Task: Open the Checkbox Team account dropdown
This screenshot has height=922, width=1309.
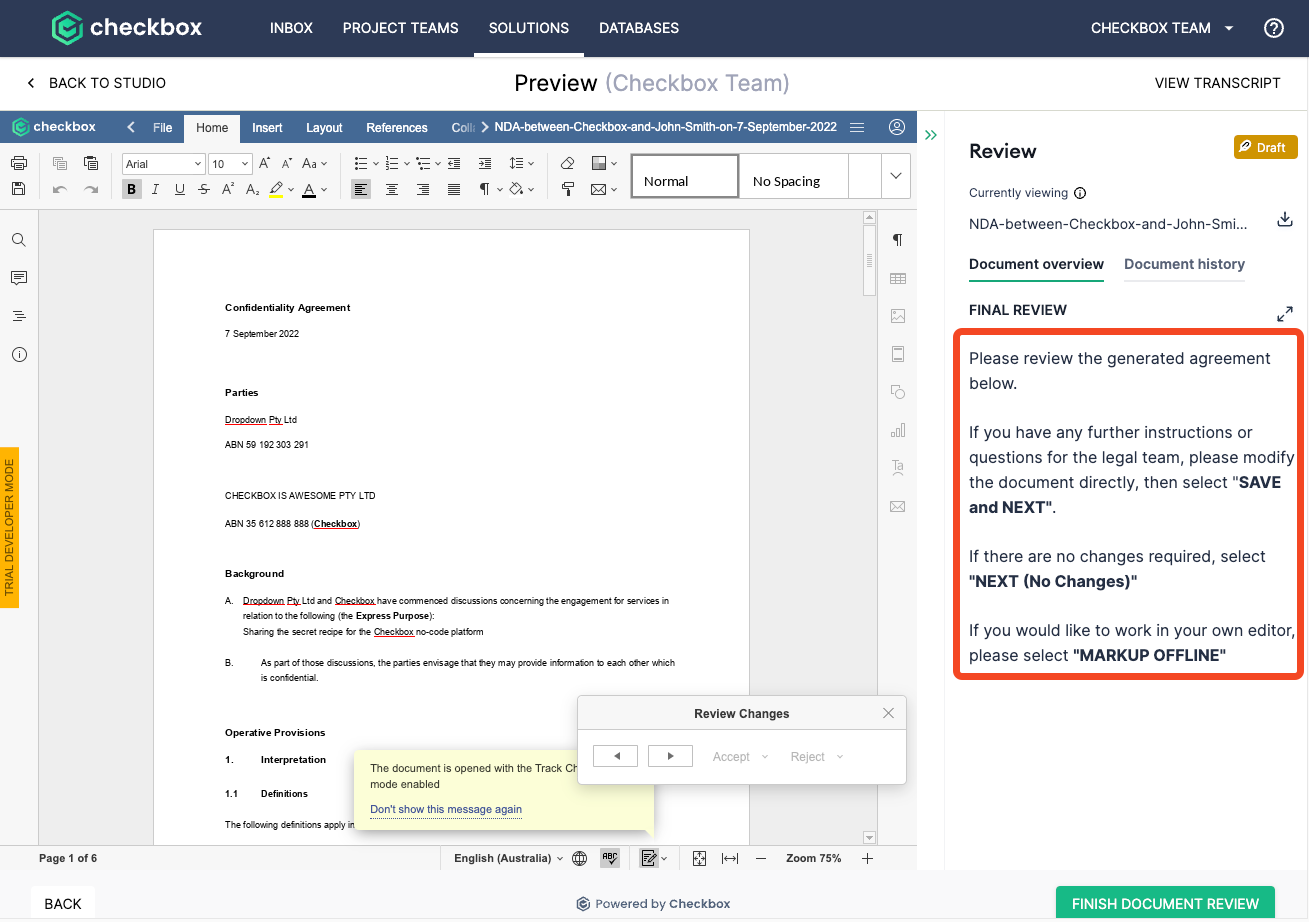Action: (1162, 28)
